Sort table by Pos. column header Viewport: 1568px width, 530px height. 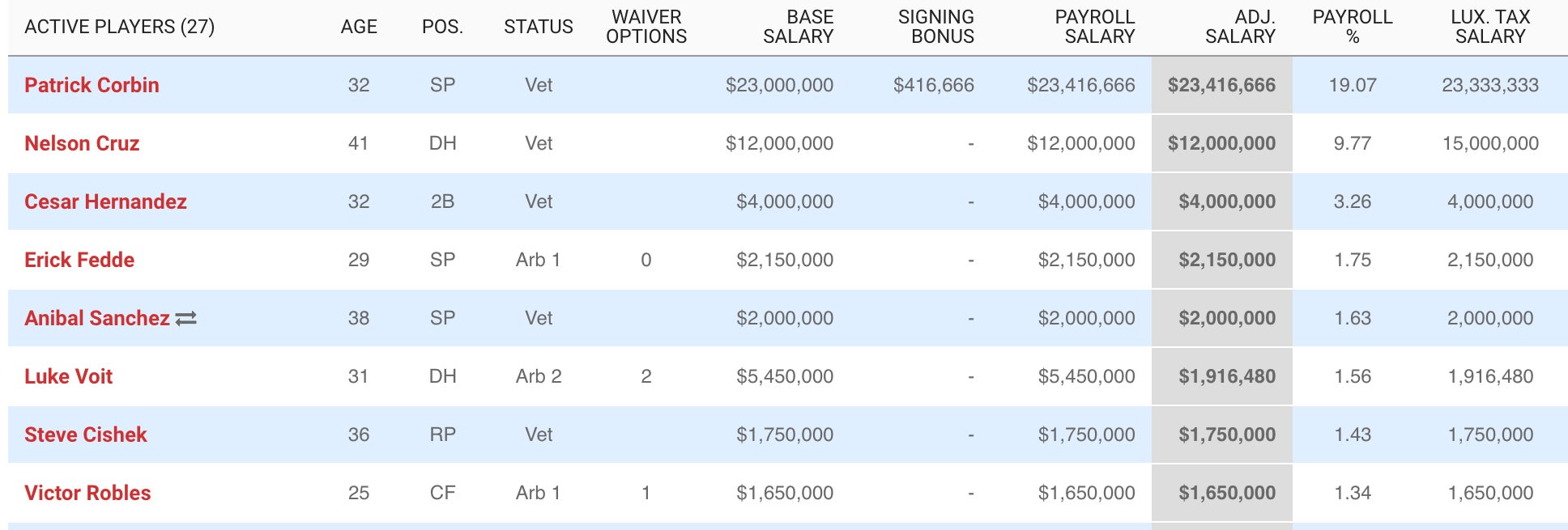(442, 27)
